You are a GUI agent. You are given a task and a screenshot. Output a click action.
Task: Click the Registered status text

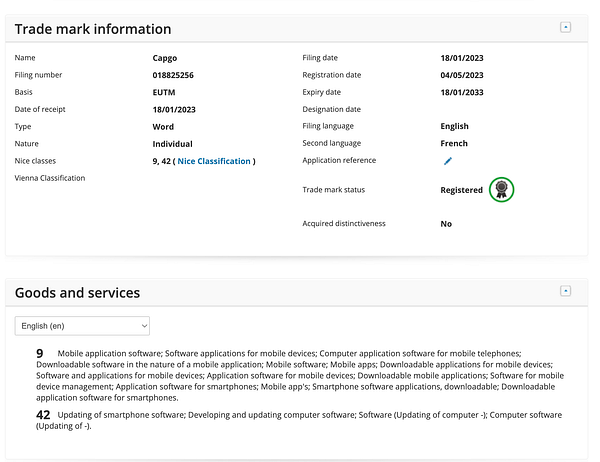point(461,190)
